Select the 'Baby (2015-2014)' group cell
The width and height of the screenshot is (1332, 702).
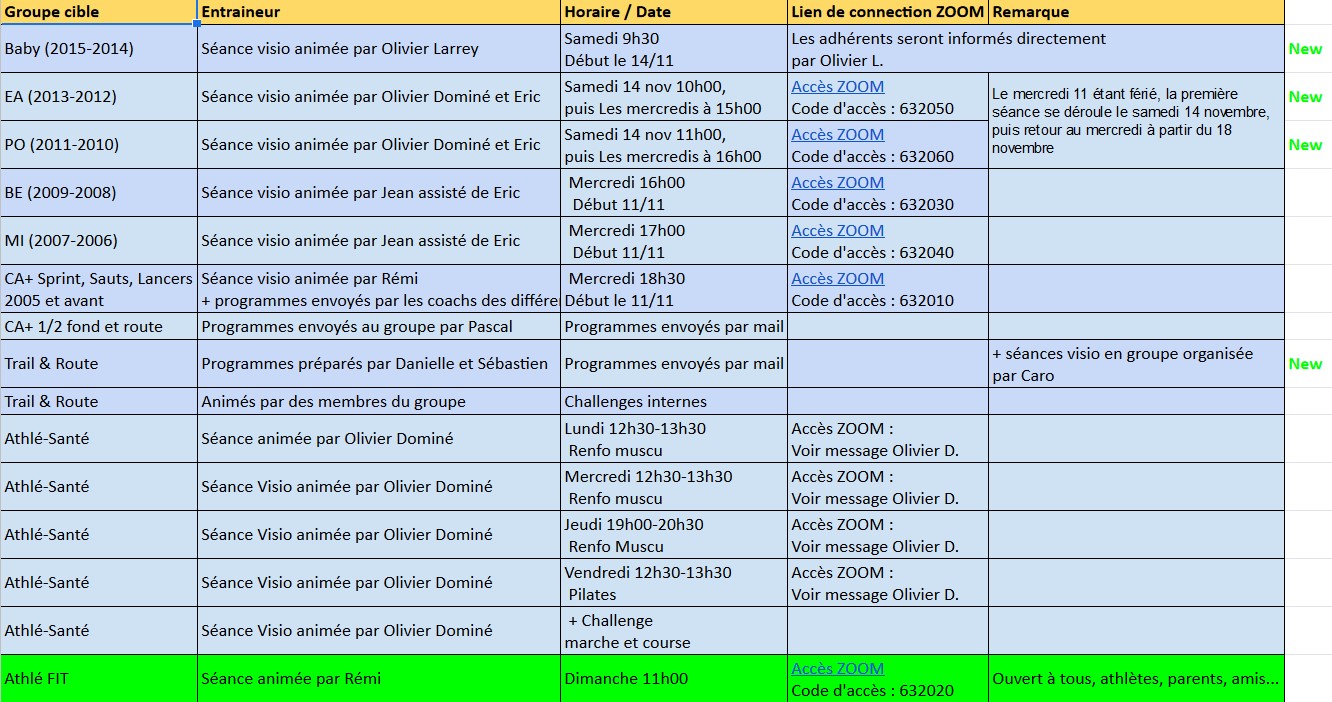[99, 49]
